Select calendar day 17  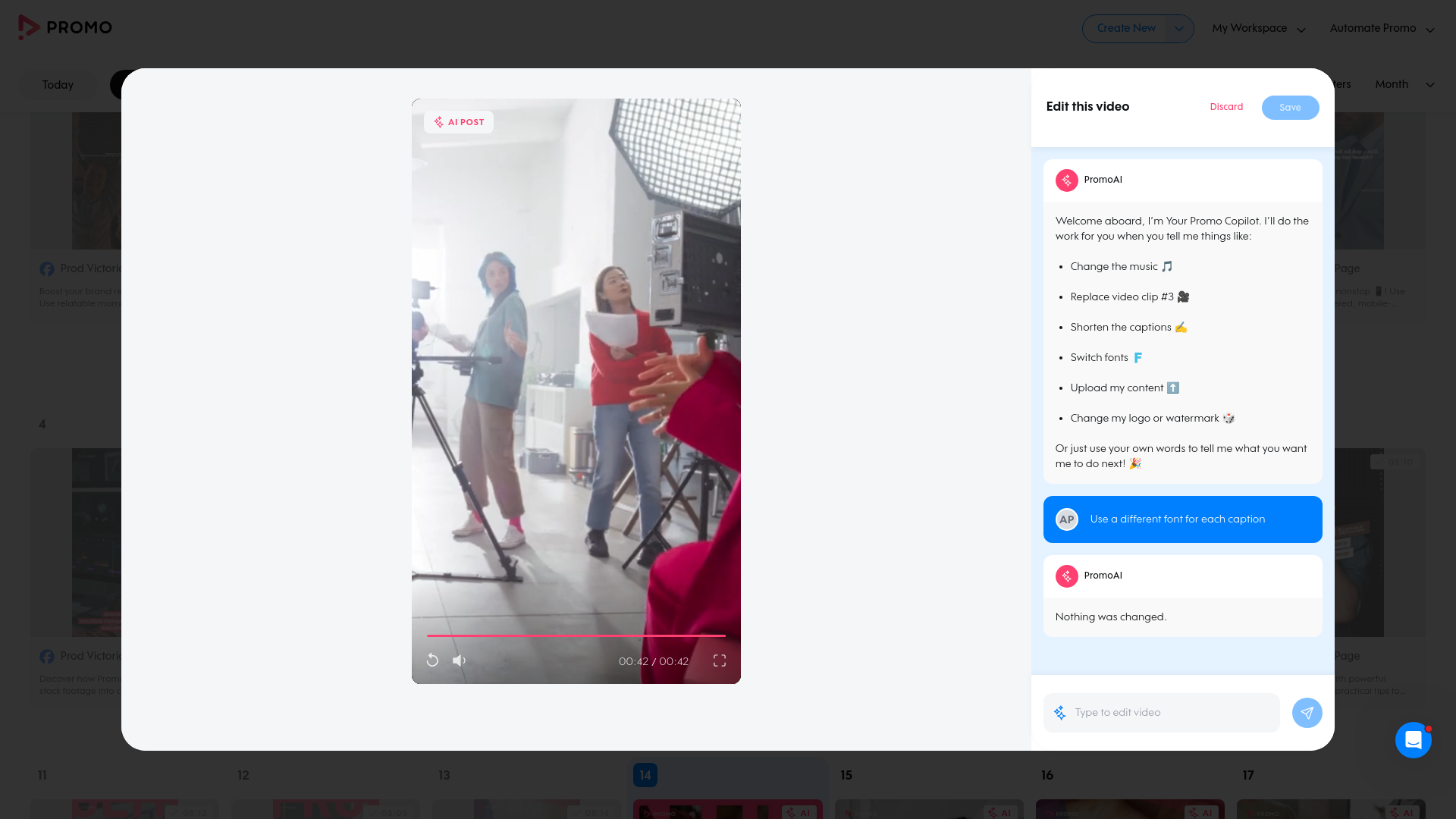click(x=1248, y=775)
